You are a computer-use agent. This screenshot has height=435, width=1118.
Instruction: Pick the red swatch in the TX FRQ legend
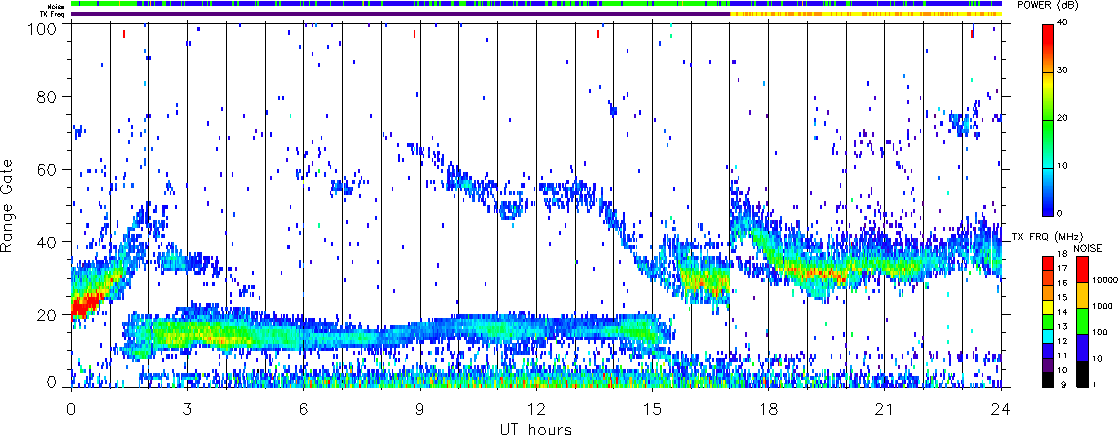click(1047, 264)
